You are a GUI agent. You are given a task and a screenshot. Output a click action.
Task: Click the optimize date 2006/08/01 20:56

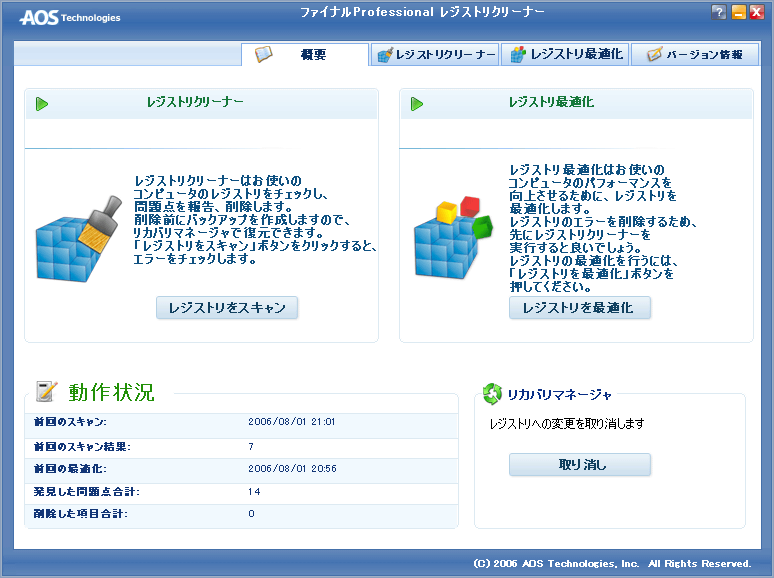(292, 469)
